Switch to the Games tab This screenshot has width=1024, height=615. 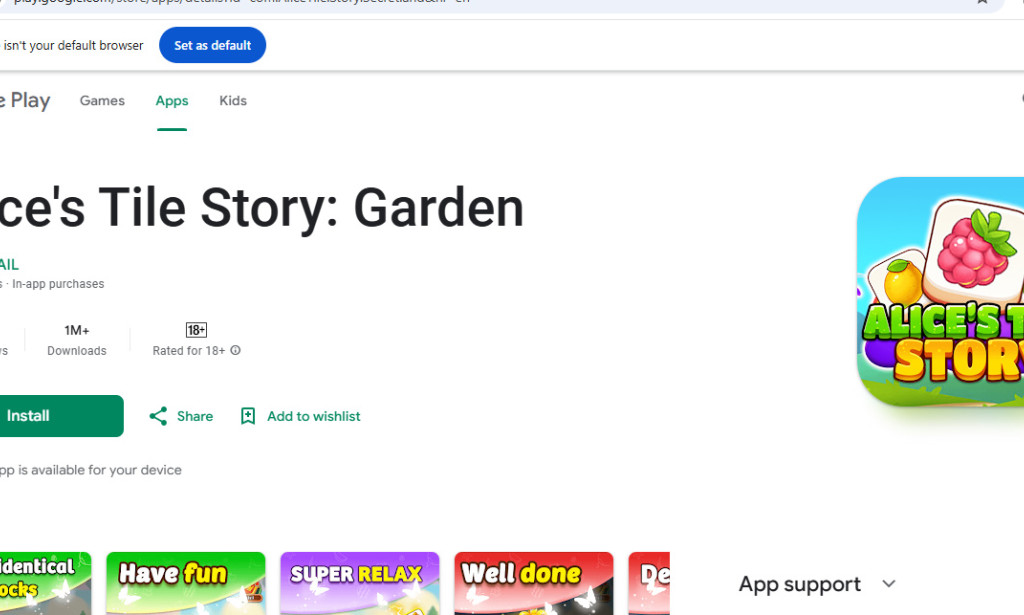pyautogui.click(x=101, y=100)
